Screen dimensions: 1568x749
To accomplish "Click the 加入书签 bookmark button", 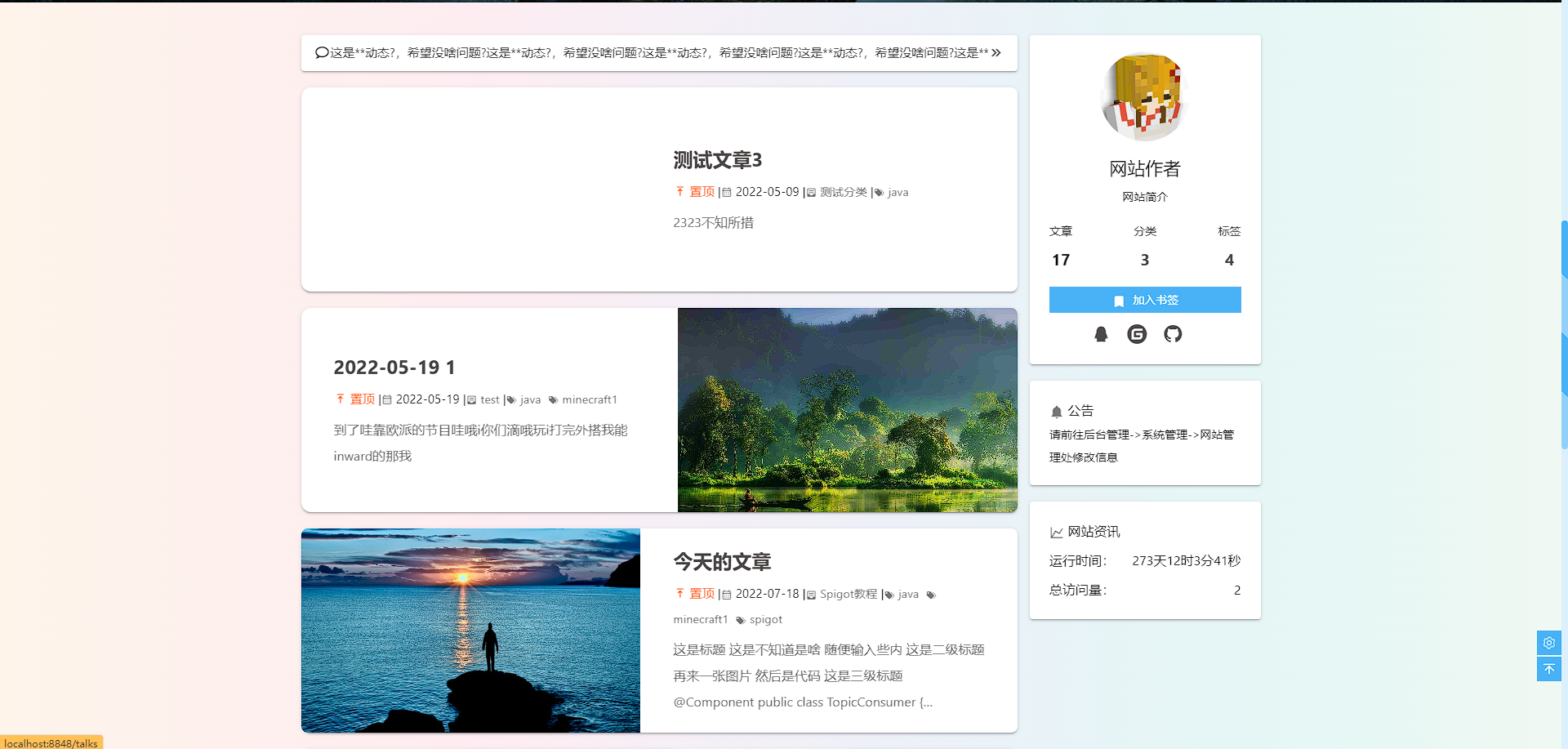I will point(1144,300).
